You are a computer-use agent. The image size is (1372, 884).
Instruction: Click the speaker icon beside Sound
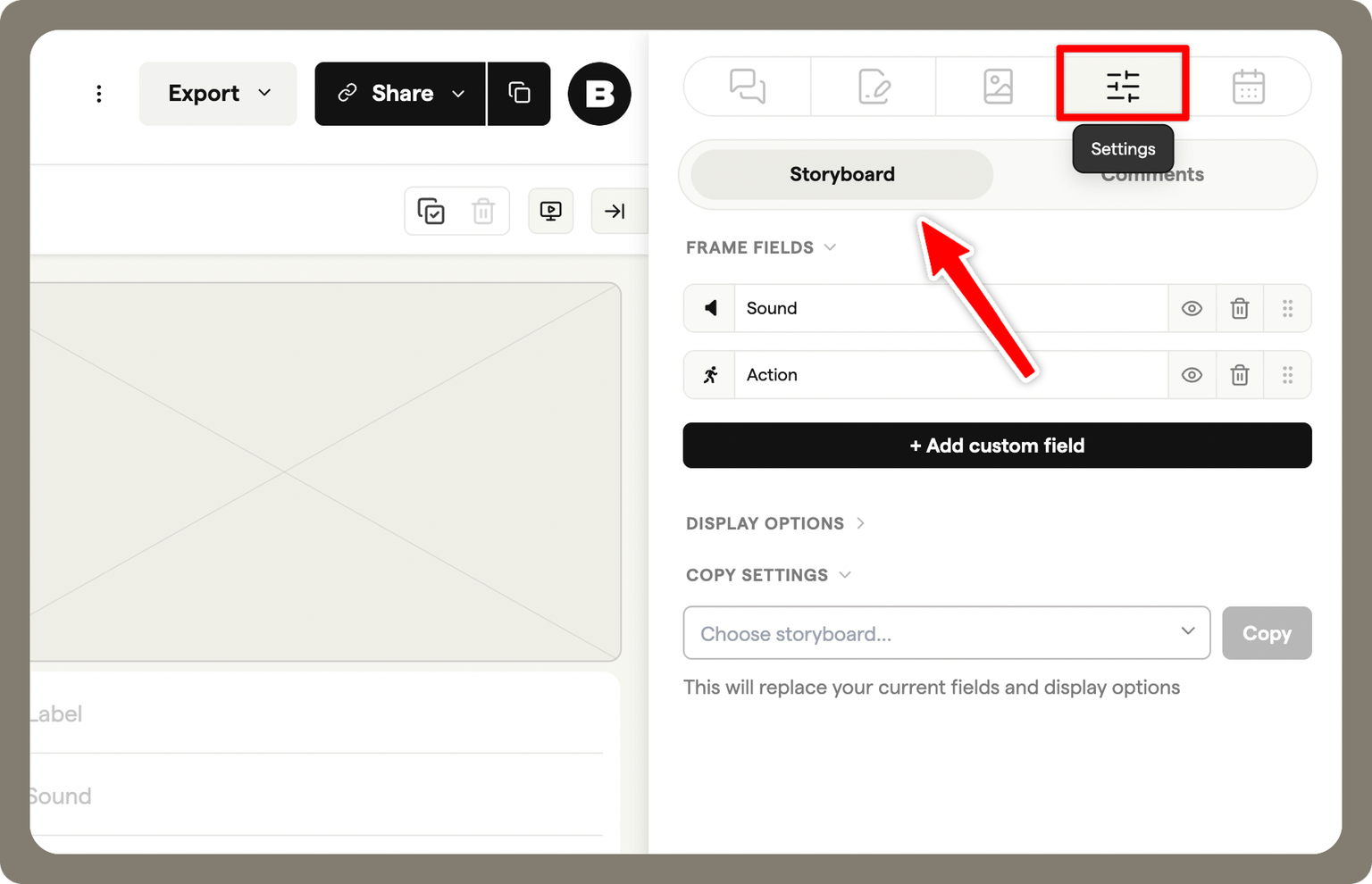click(708, 308)
